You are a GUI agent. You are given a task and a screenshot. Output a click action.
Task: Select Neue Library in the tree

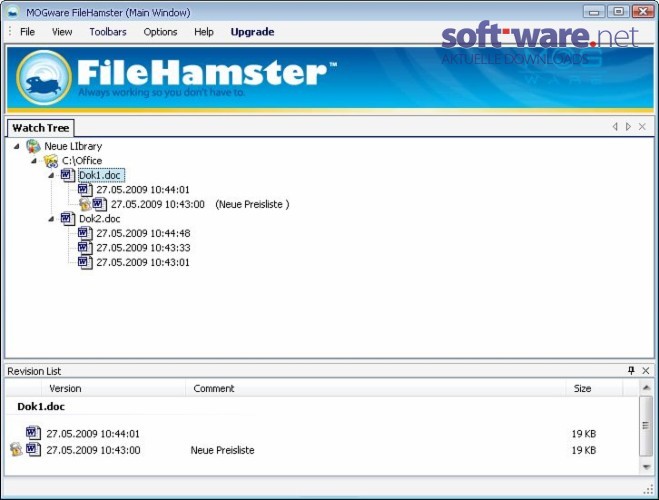[x=73, y=146]
